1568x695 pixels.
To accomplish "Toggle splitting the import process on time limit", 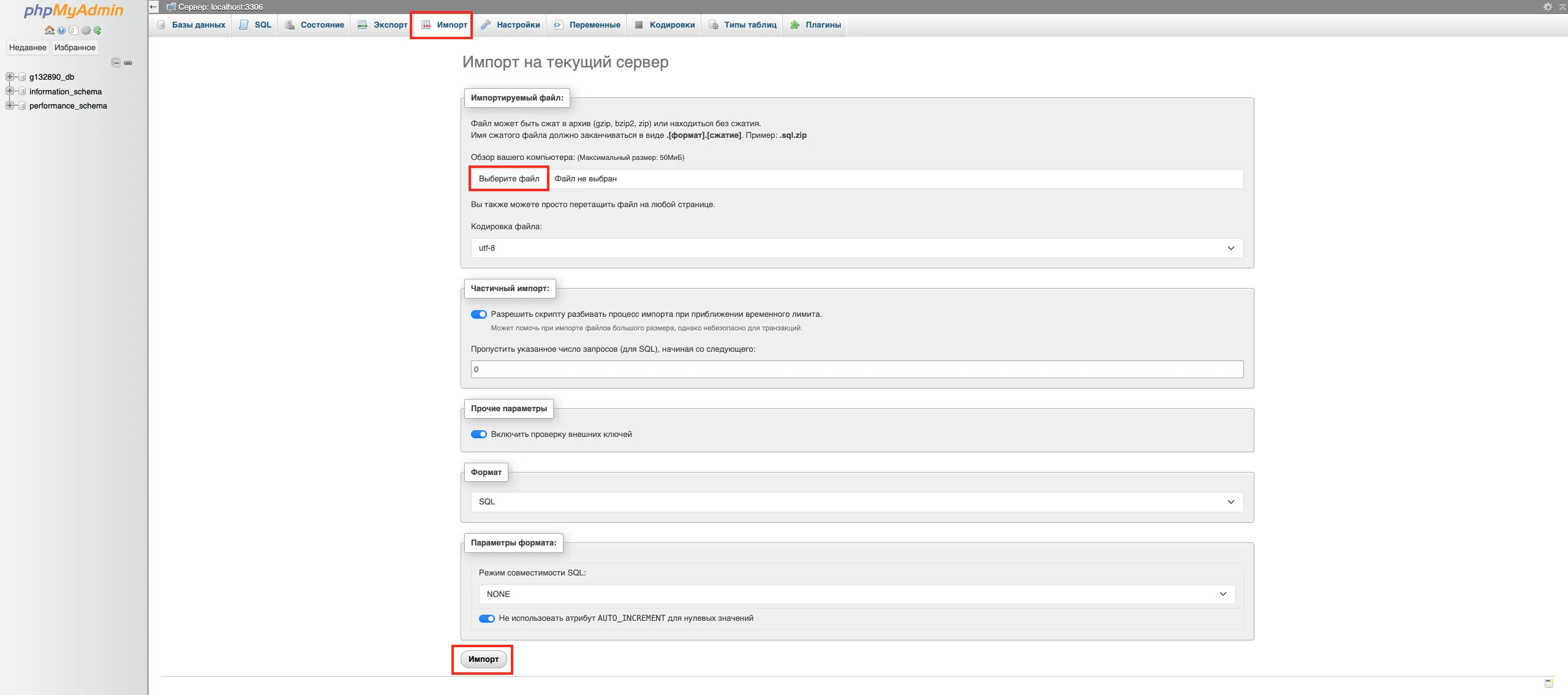I will [478, 314].
